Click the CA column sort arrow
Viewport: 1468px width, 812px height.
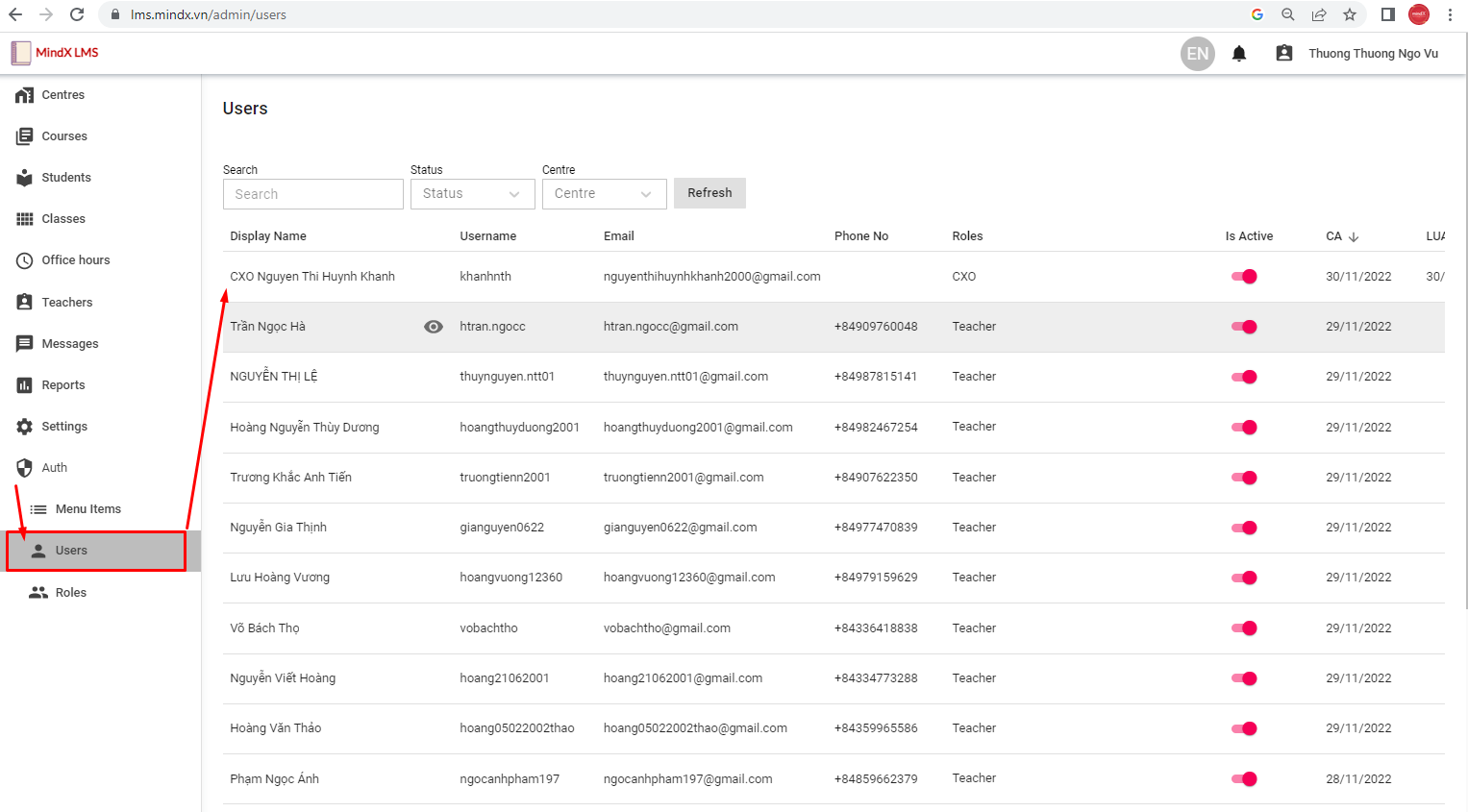1354,236
